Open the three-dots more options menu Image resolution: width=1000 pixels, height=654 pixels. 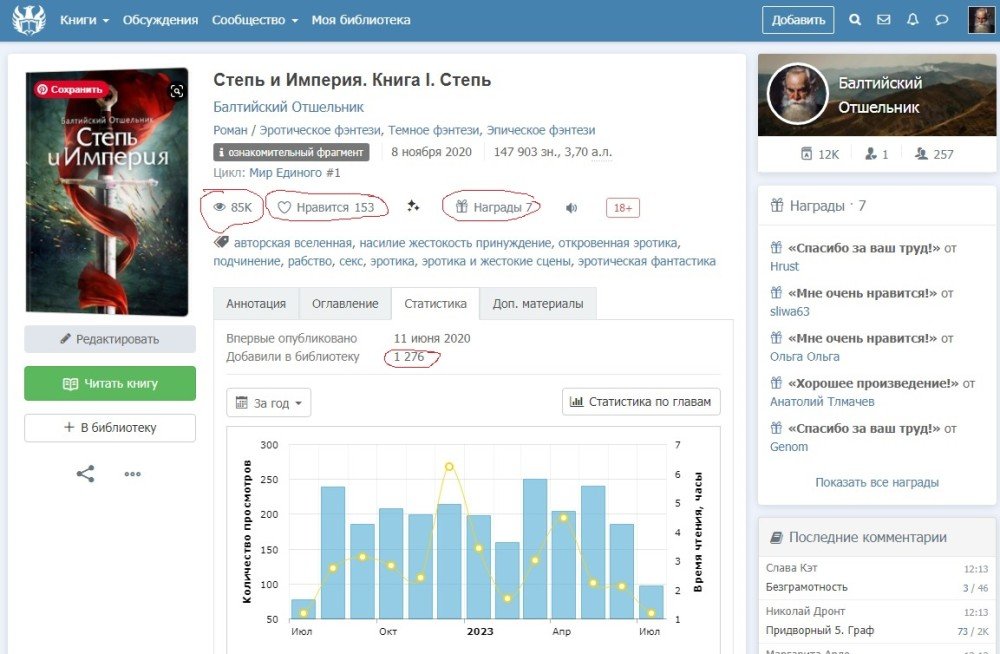pos(133,474)
